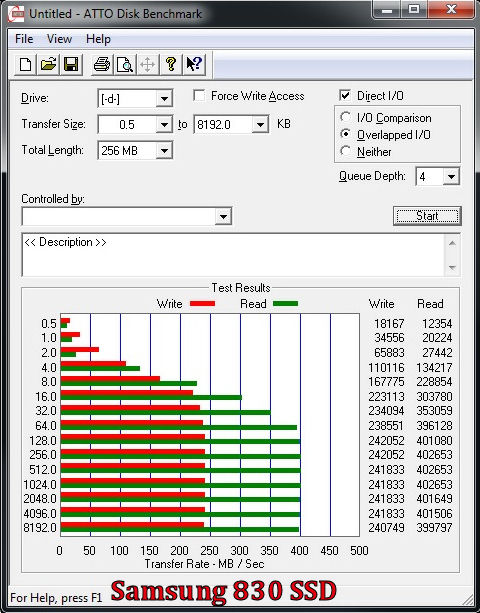The image size is (480, 613).
Task: Expand the Total Length dropdown
Action: coord(164,151)
